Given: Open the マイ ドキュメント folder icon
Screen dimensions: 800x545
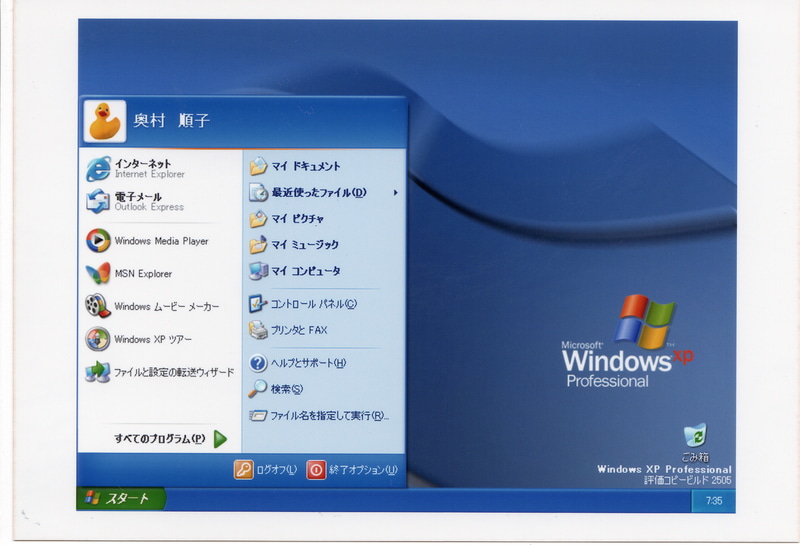Looking at the screenshot, I should pos(258,166).
